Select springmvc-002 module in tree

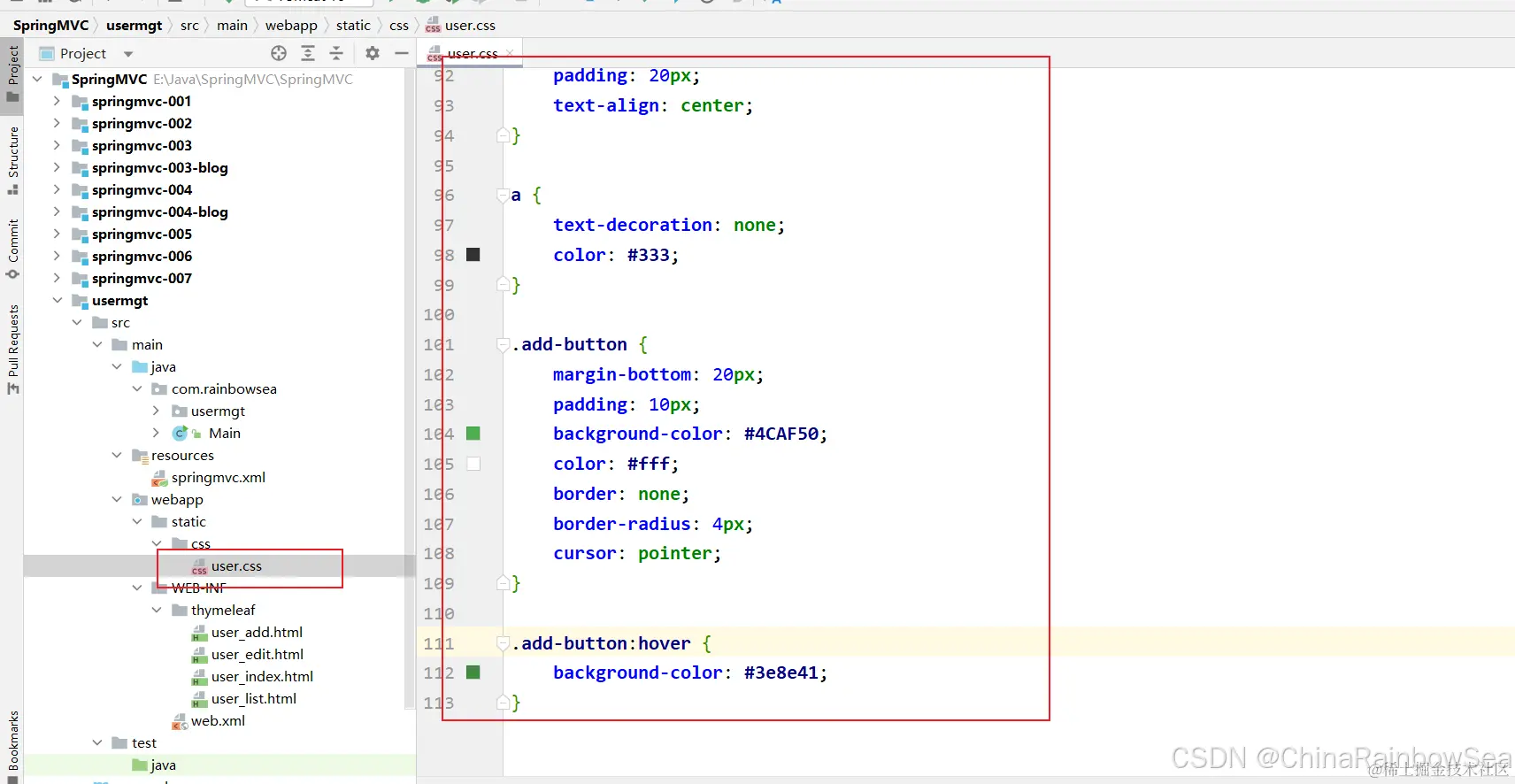[x=142, y=123]
